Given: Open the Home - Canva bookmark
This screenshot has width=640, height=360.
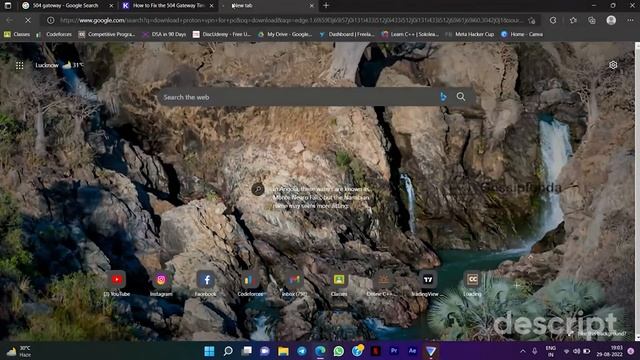Looking at the screenshot, I should [522, 34].
